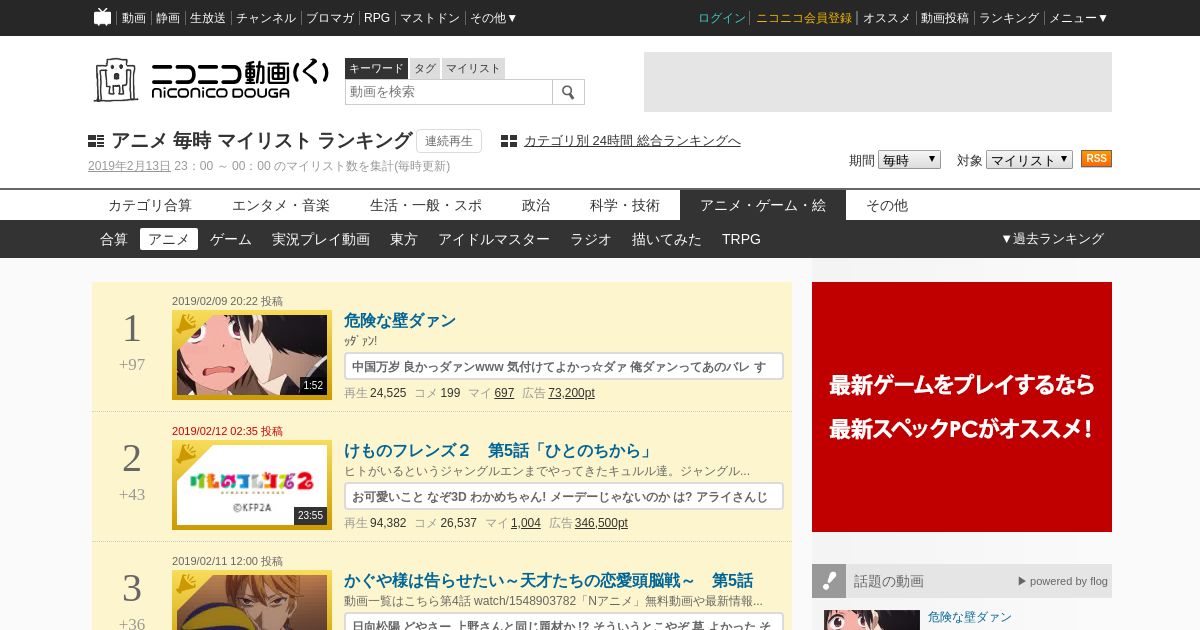Image resolution: width=1200 pixels, height=630 pixels.
Task: Open 生活・一般・スポ tab
Action: 426,205
